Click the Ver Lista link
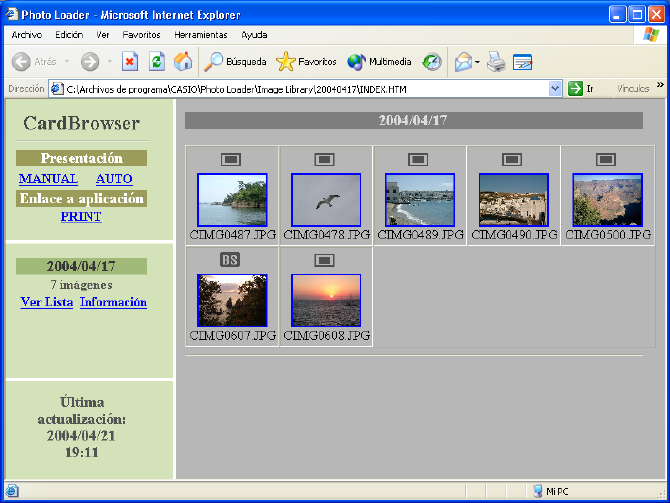670x503 pixels. click(46, 302)
